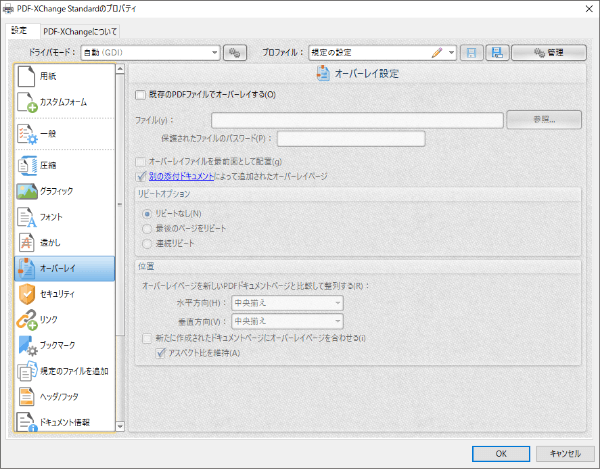Click the ファイル(y) path input field
This screenshot has width=600, height=469.
[357, 121]
